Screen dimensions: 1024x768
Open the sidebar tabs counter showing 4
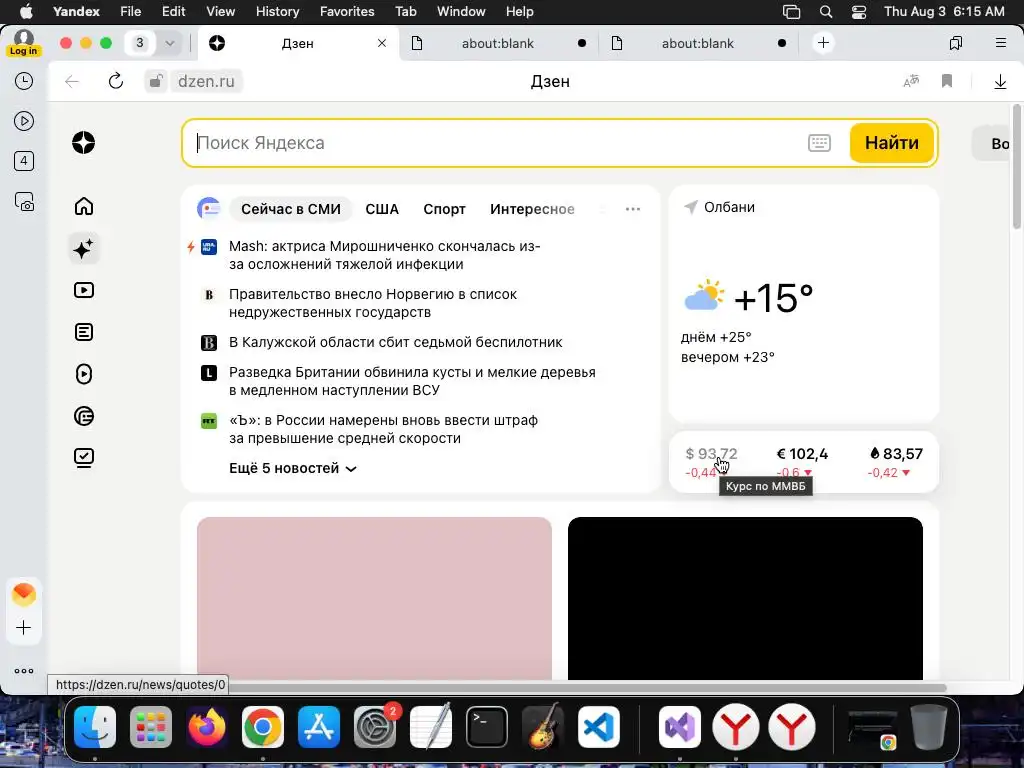pos(24,161)
